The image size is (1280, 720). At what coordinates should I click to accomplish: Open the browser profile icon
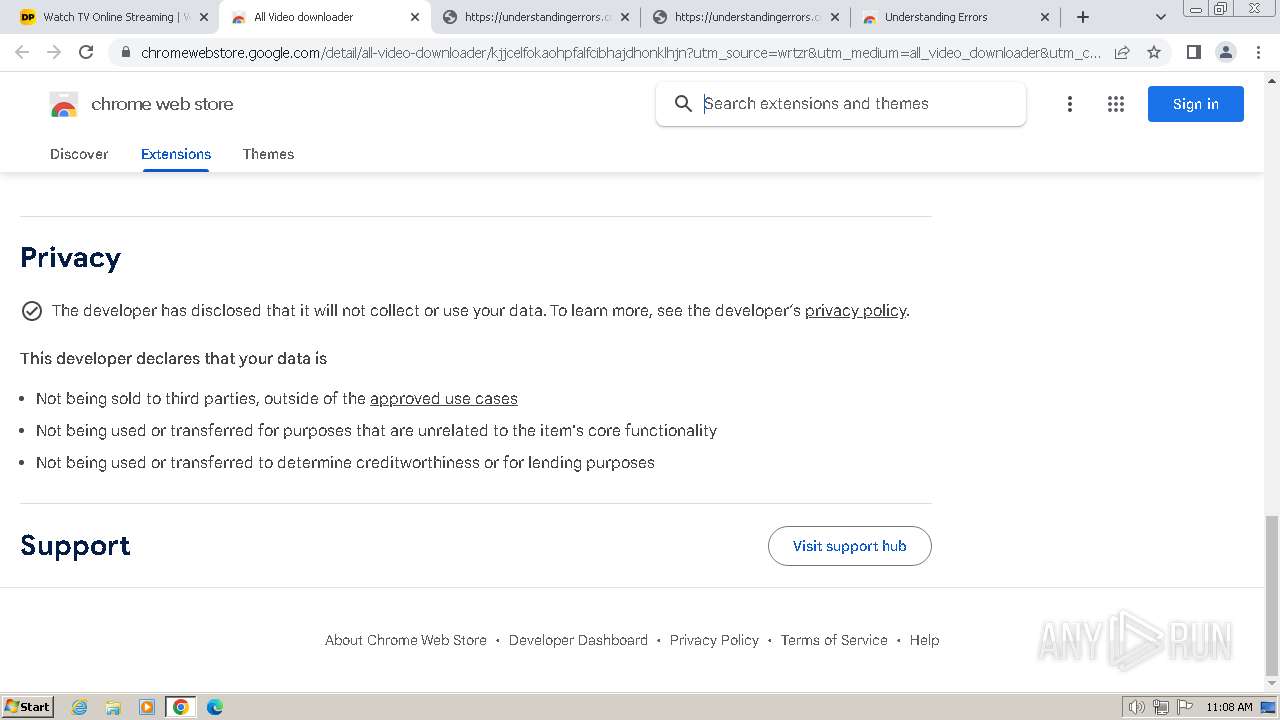(1226, 52)
